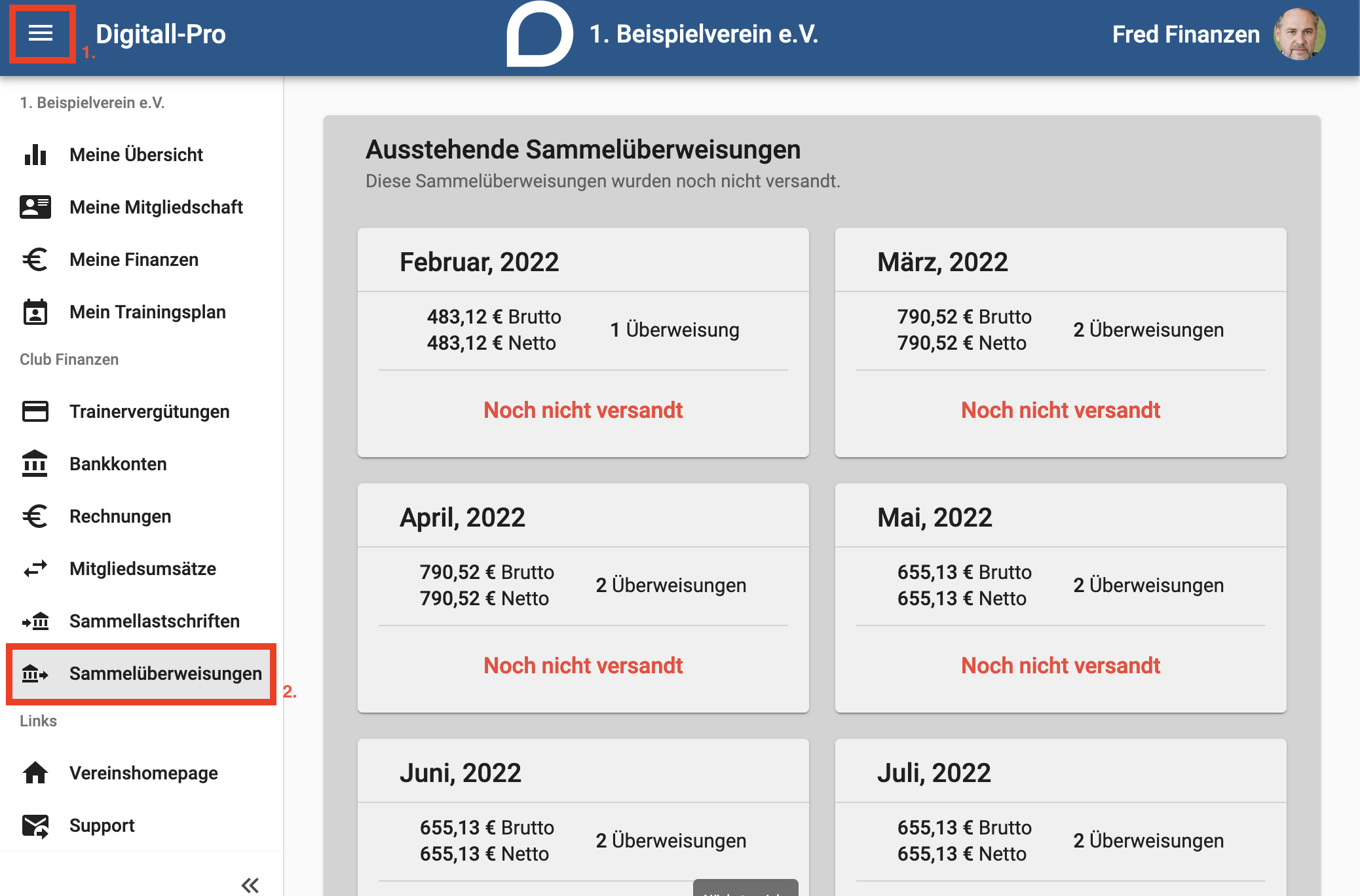This screenshot has width=1360, height=896.
Task: Click Noch nicht versandt under März
Action: tap(1061, 410)
